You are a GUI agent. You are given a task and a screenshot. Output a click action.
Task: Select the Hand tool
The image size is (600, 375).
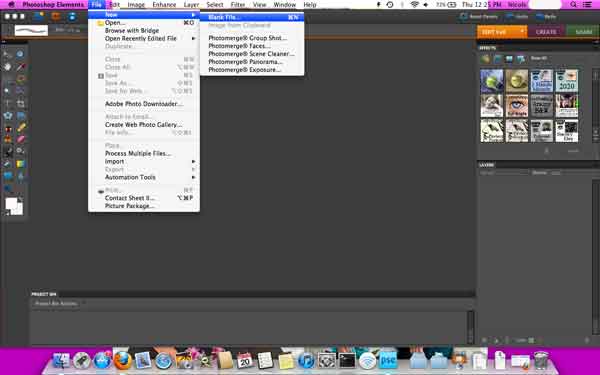[7, 67]
